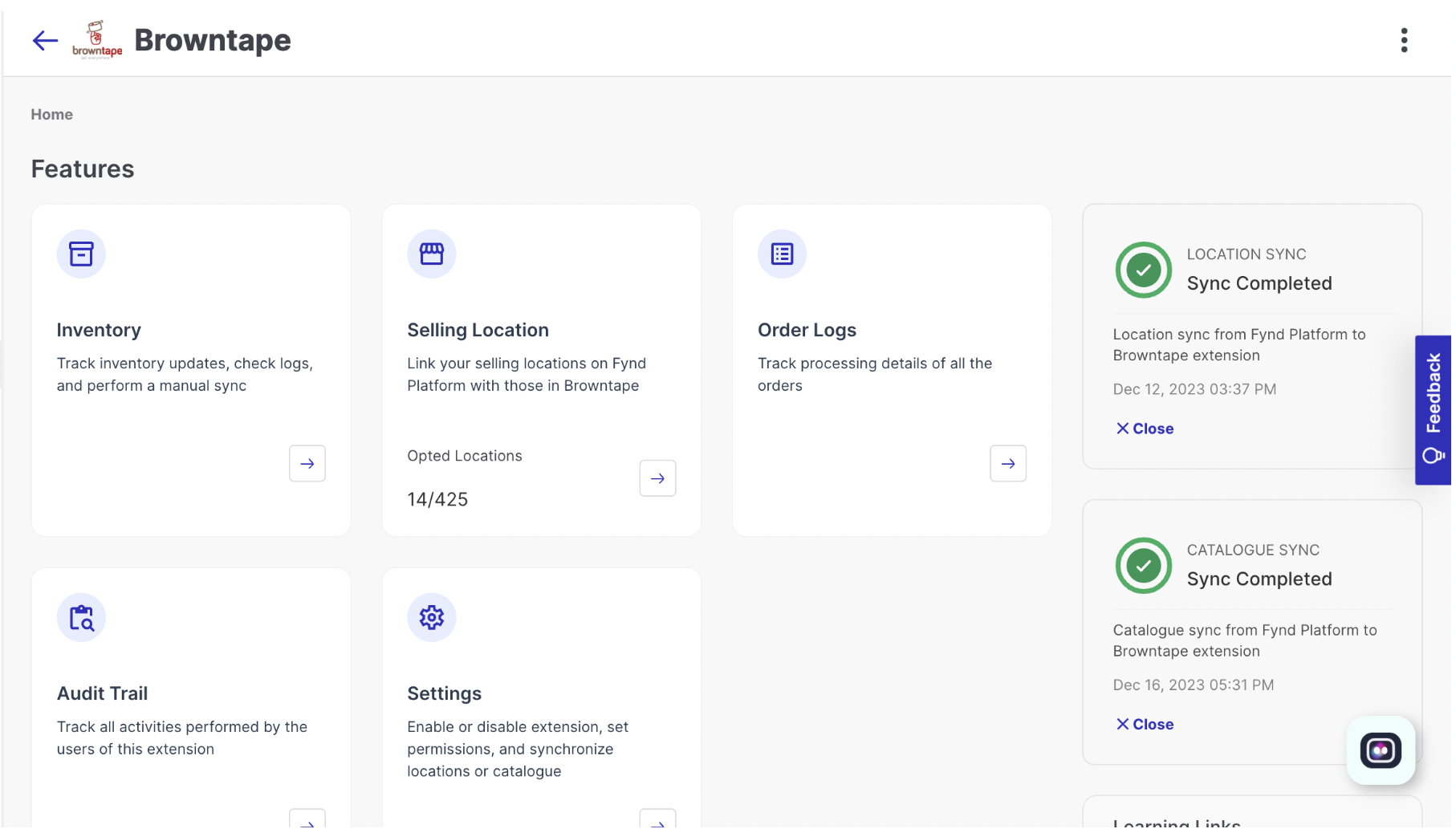1456x833 pixels.
Task: Click the Settings card title
Action: pos(445,695)
